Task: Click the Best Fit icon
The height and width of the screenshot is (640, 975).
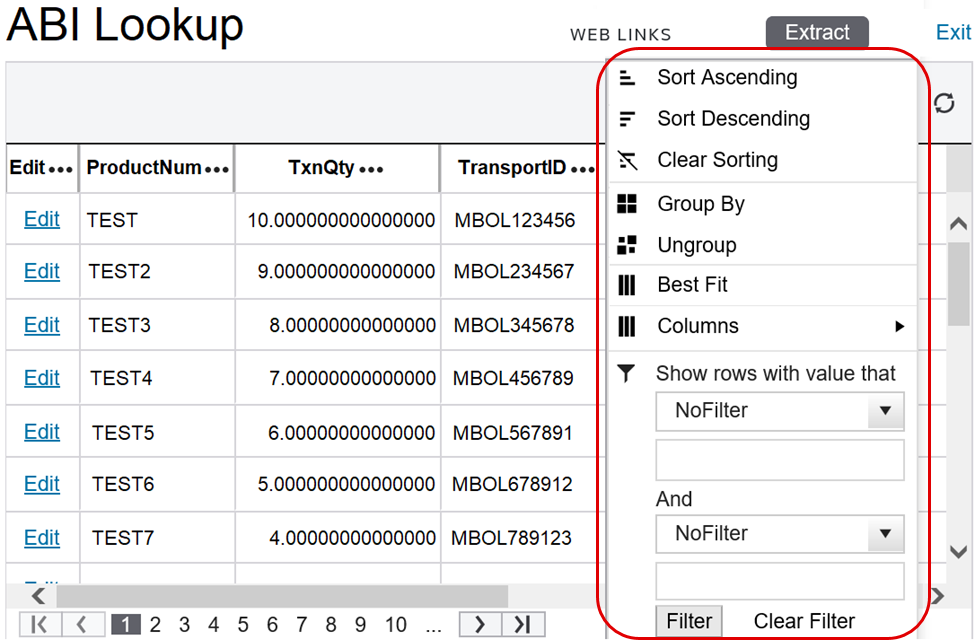Action: tap(627, 286)
